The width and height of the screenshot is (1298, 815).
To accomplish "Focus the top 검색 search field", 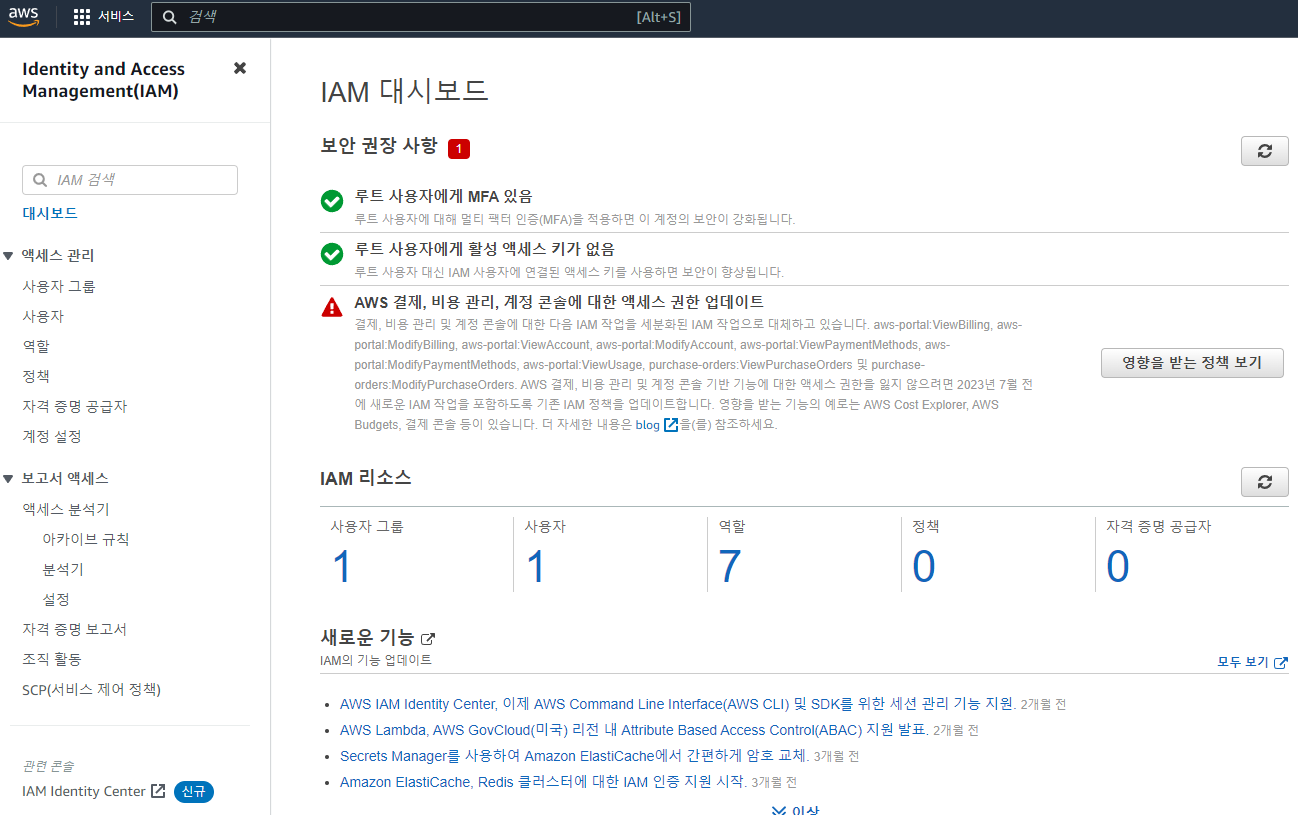I will 421,17.
